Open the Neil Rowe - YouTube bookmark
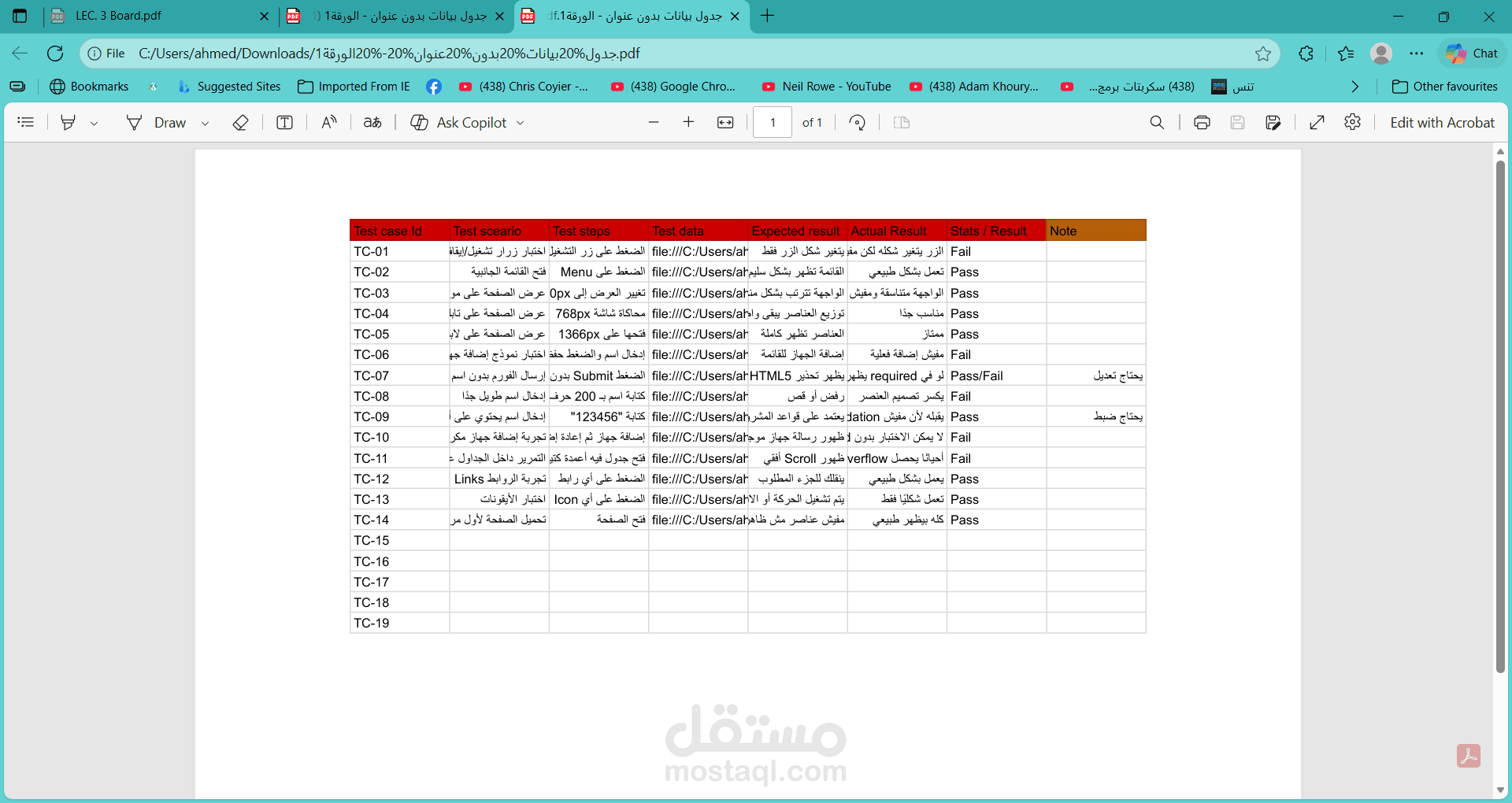1512x803 pixels. pos(826,87)
